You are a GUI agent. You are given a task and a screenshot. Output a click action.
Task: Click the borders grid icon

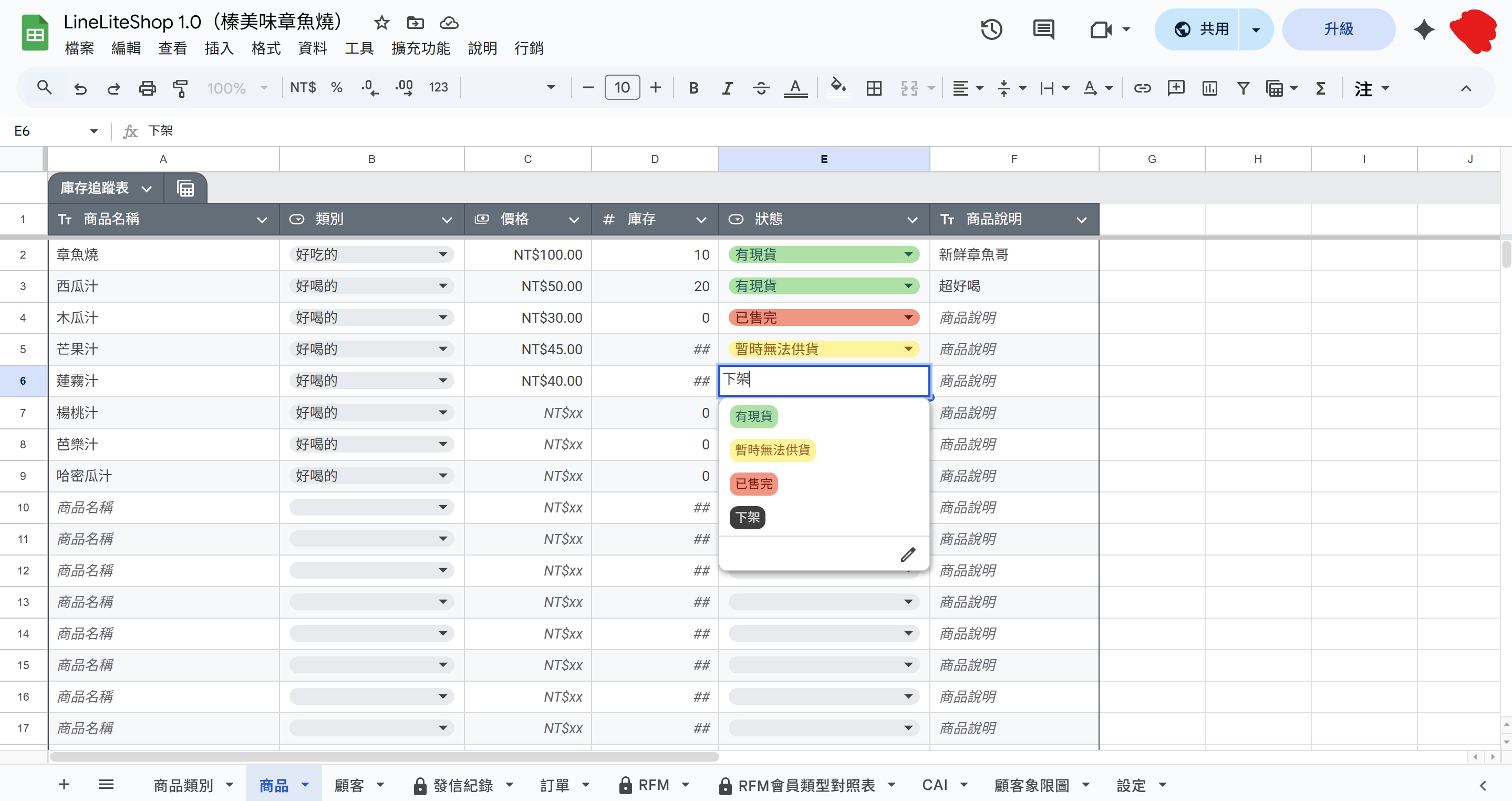tap(873, 88)
